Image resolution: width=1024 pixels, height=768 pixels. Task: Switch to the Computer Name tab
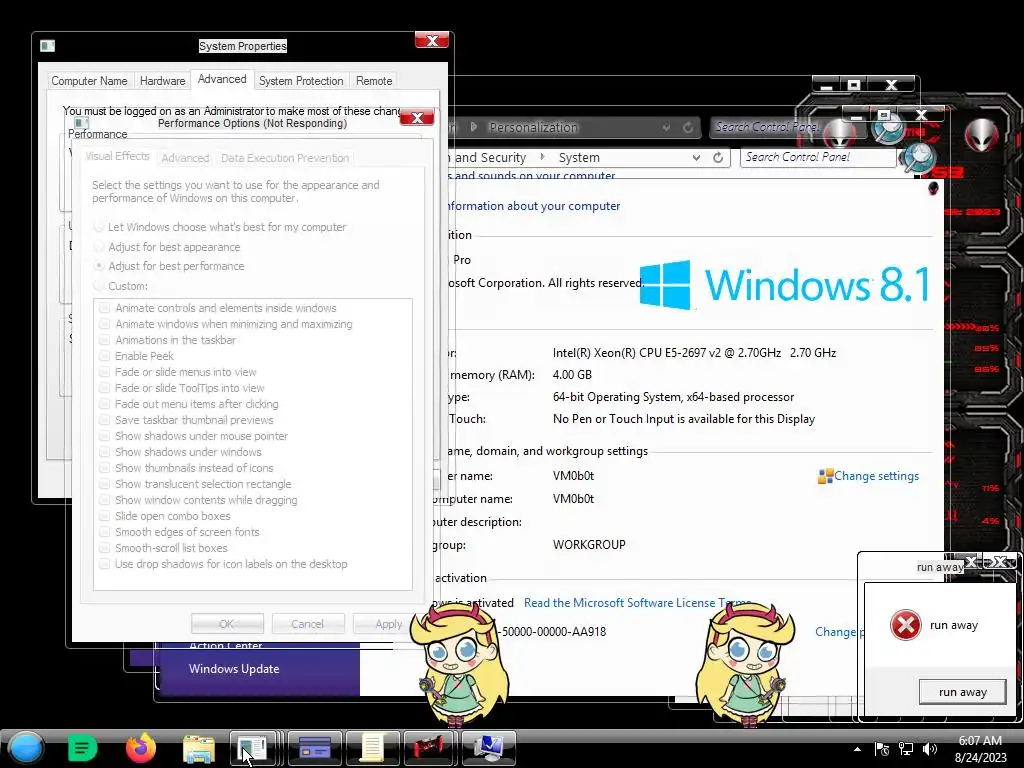pos(89,81)
